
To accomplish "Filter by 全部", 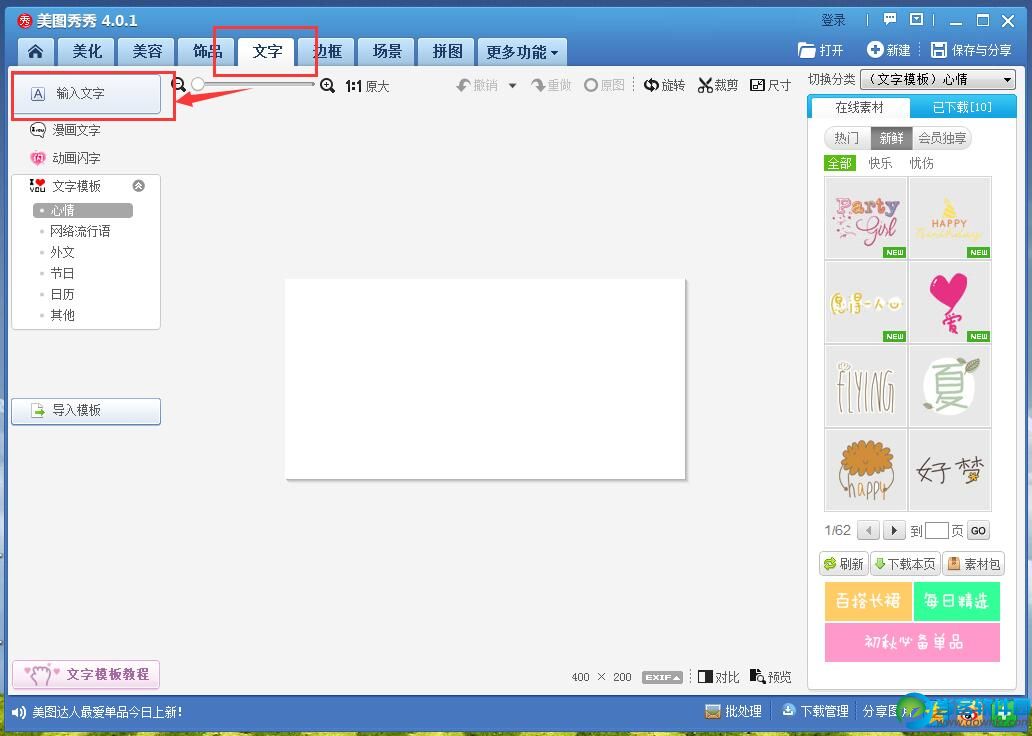I will tap(840, 163).
